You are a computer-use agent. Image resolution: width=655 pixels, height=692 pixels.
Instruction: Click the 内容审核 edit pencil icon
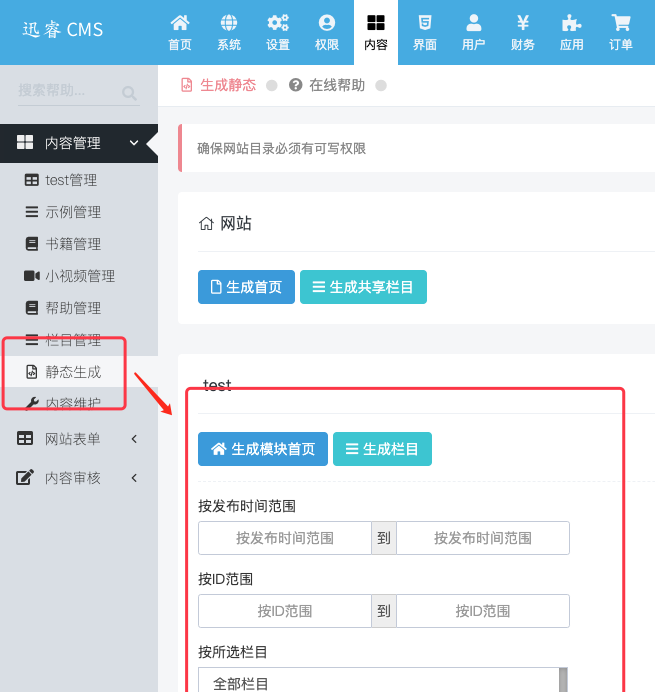click(25, 477)
